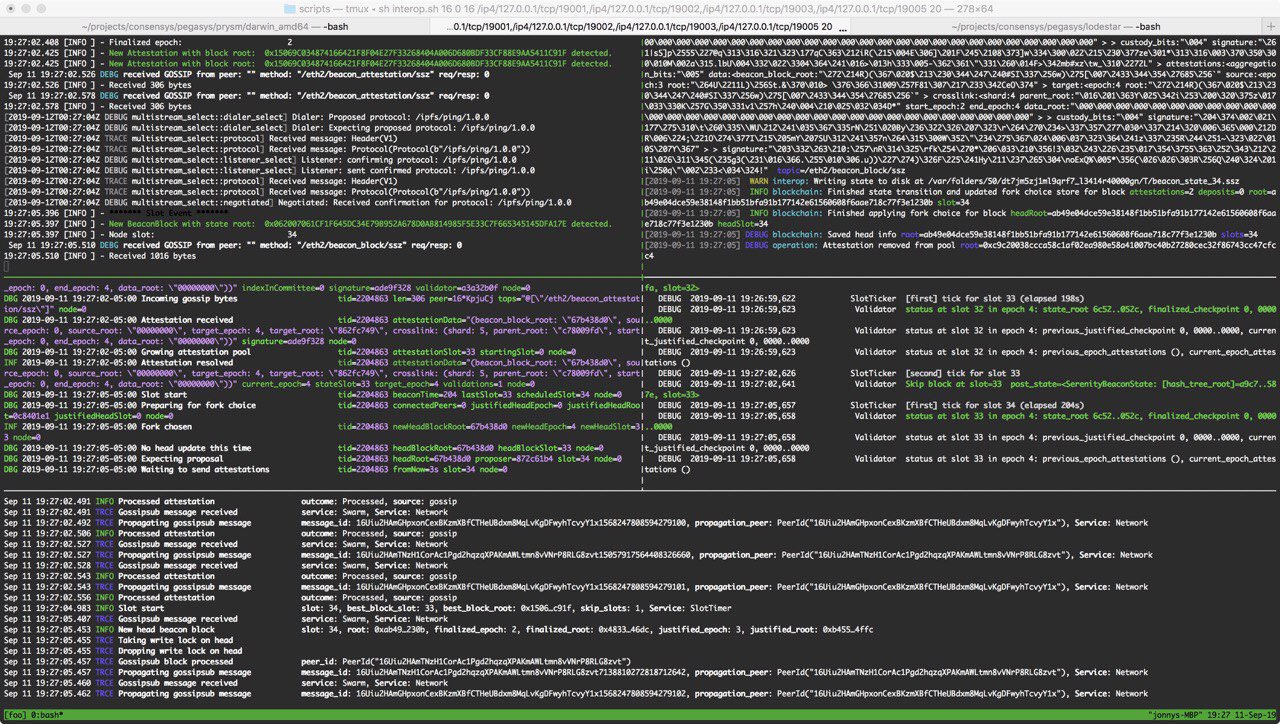Image resolution: width=1280 pixels, height=724 pixels.
Task: Open the pegasys lodestar bash tab
Action: [x=1054, y=26]
